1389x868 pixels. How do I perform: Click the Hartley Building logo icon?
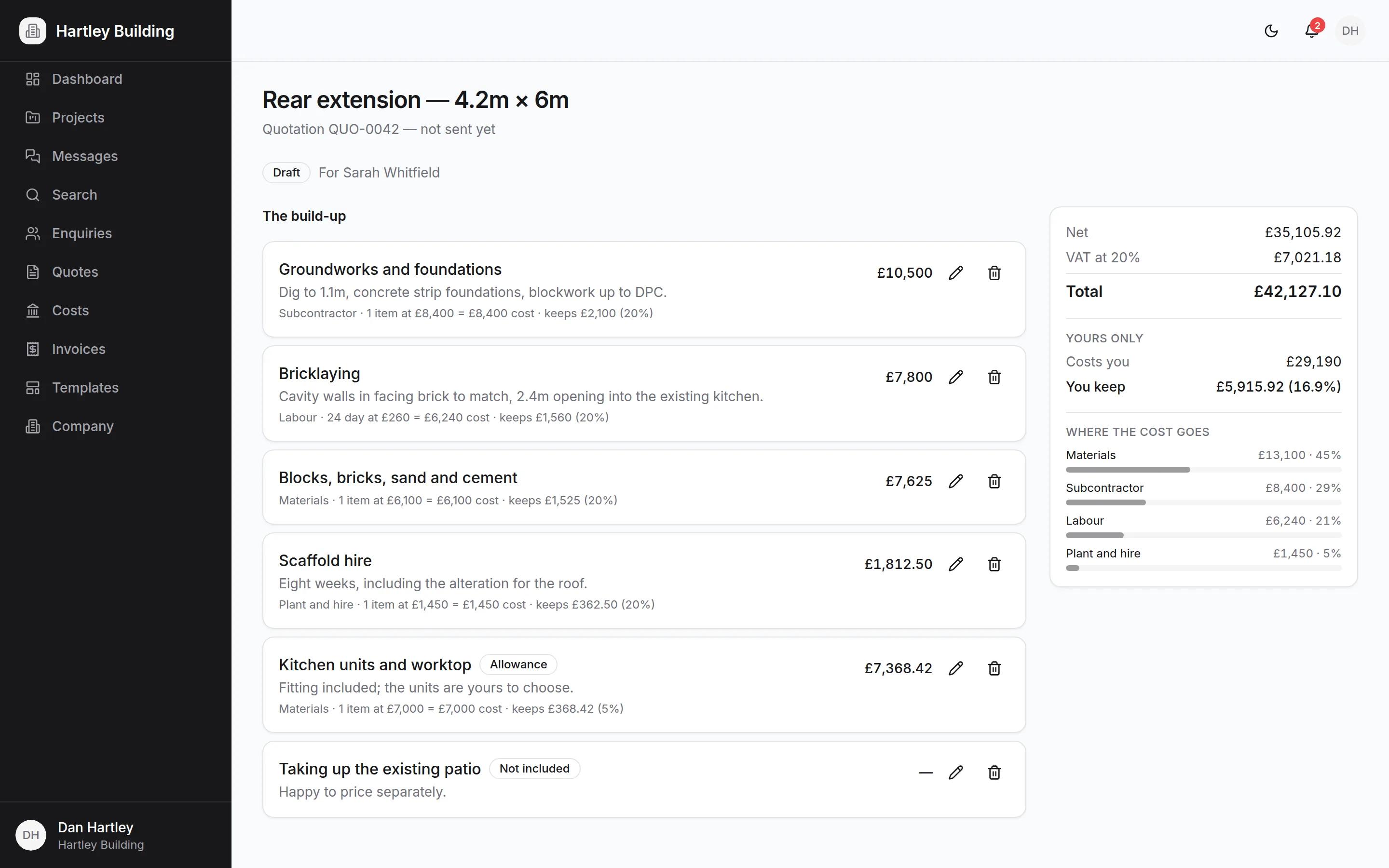pyautogui.click(x=33, y=30)
